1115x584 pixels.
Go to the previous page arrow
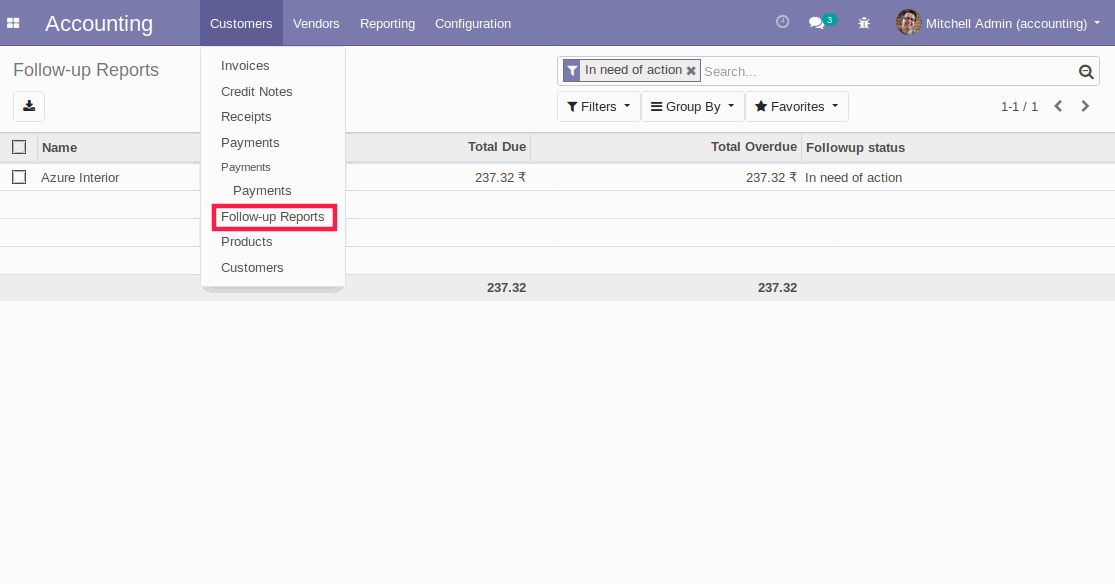tap(1058, 106)
